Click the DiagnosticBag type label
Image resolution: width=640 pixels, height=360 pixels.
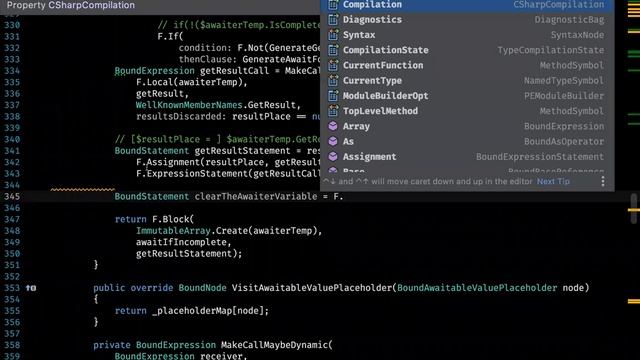[569, 20]
